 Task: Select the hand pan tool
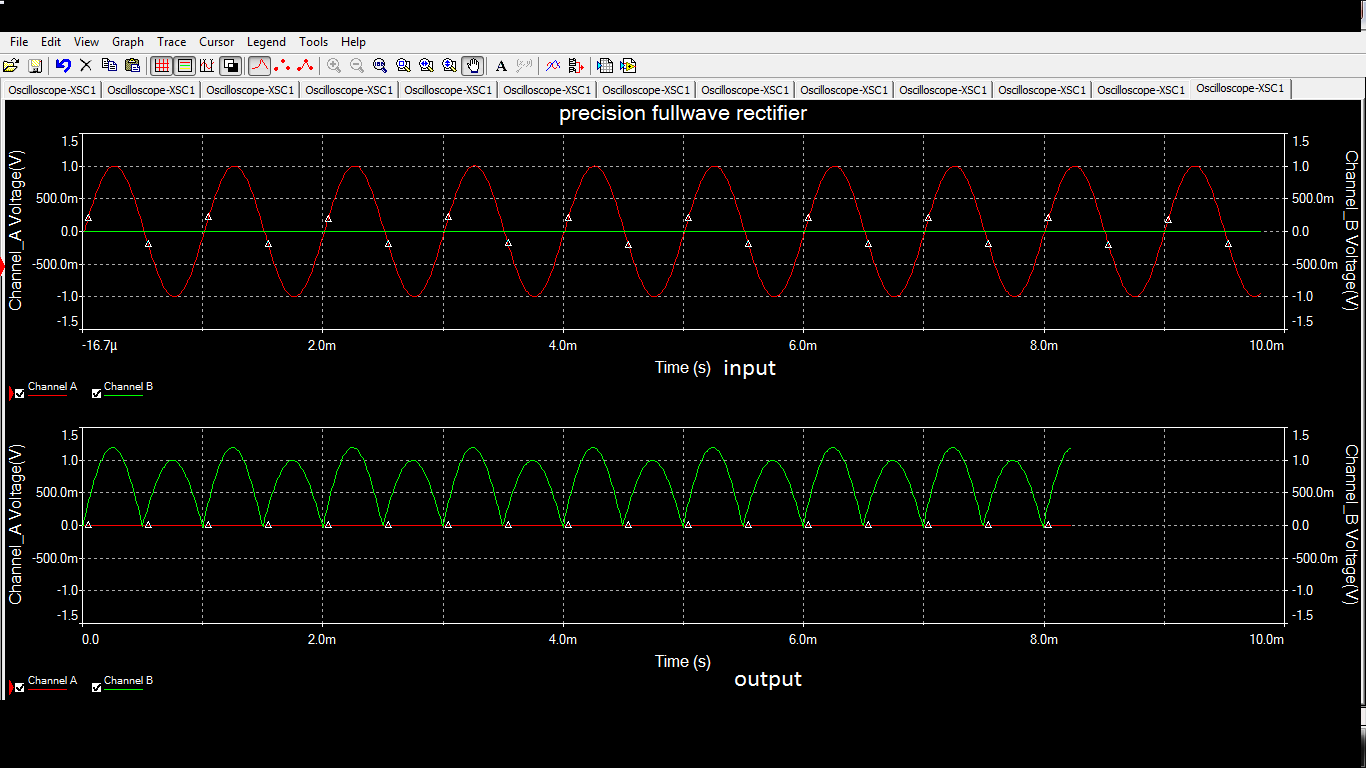473,66
